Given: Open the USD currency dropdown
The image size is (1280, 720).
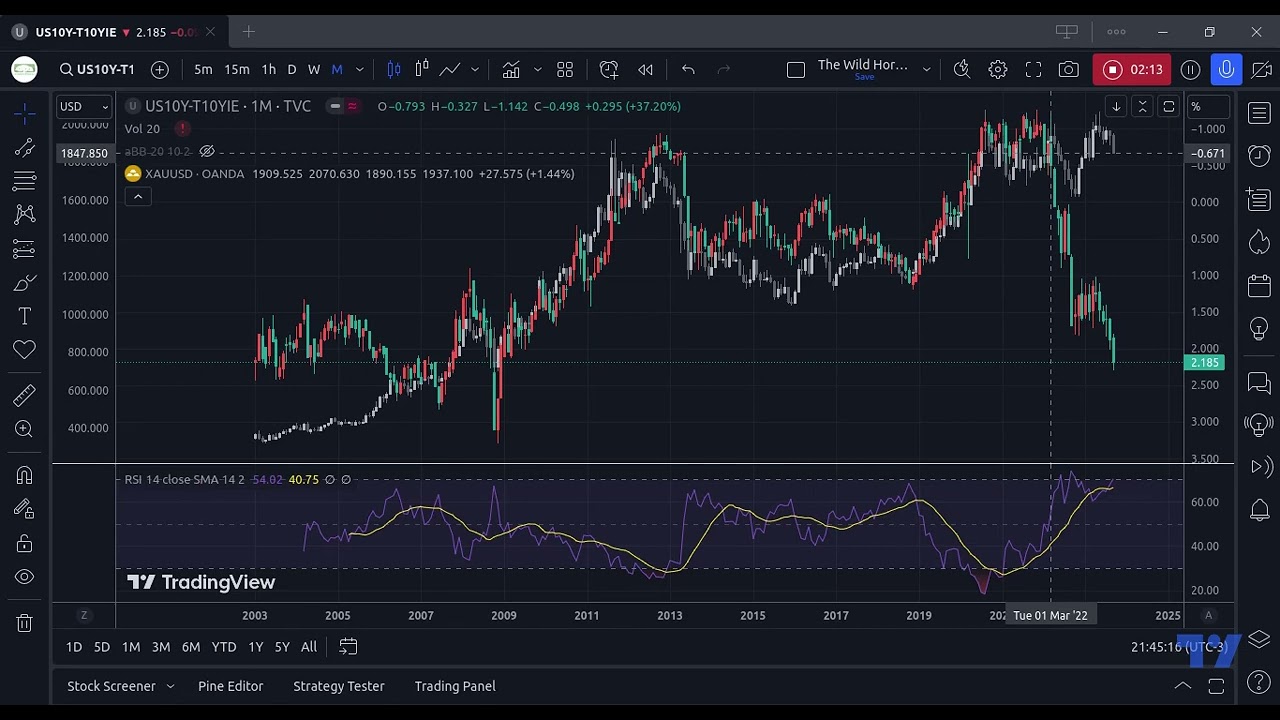Looking at the screenshot, I should point(84,106).
